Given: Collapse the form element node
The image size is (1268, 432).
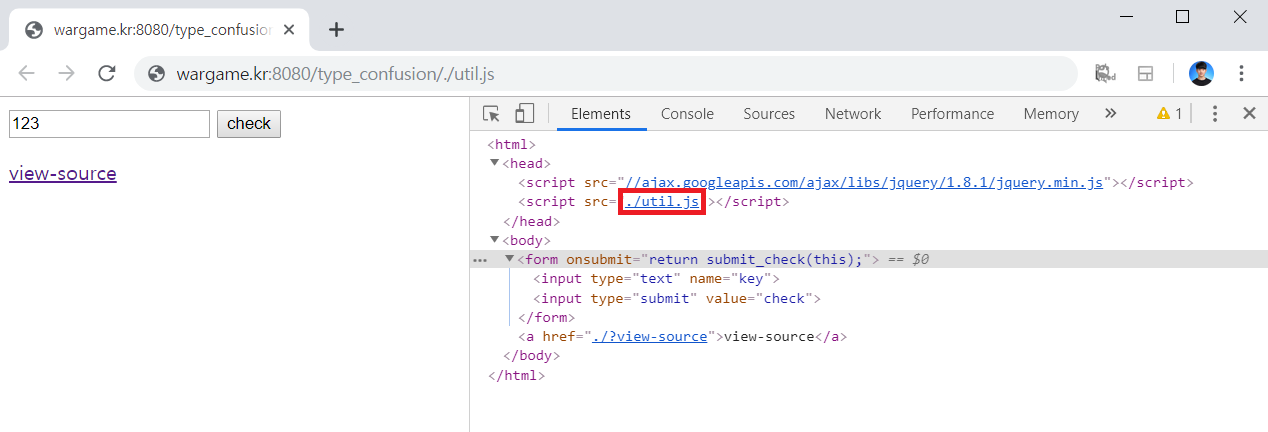Looking at the screenshot, I should pos(509,259).
